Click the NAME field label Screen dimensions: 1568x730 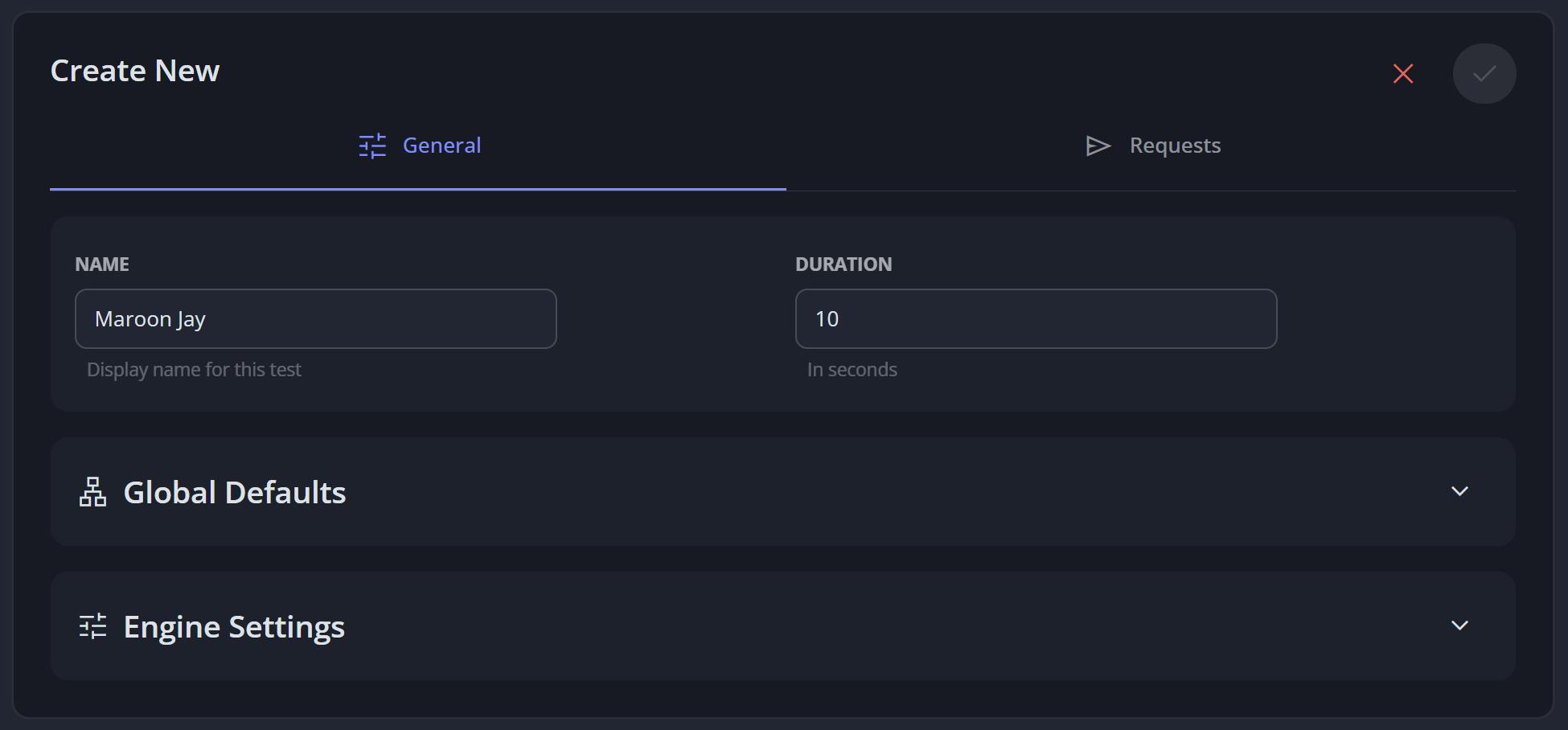coord(102,265)
